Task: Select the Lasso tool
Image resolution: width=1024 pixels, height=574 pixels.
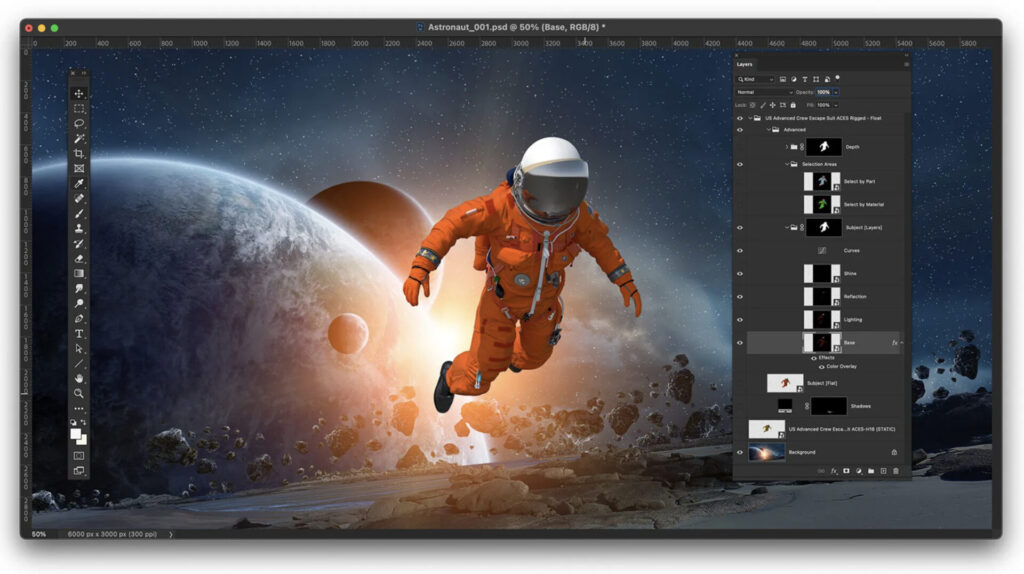Action: 79,123
